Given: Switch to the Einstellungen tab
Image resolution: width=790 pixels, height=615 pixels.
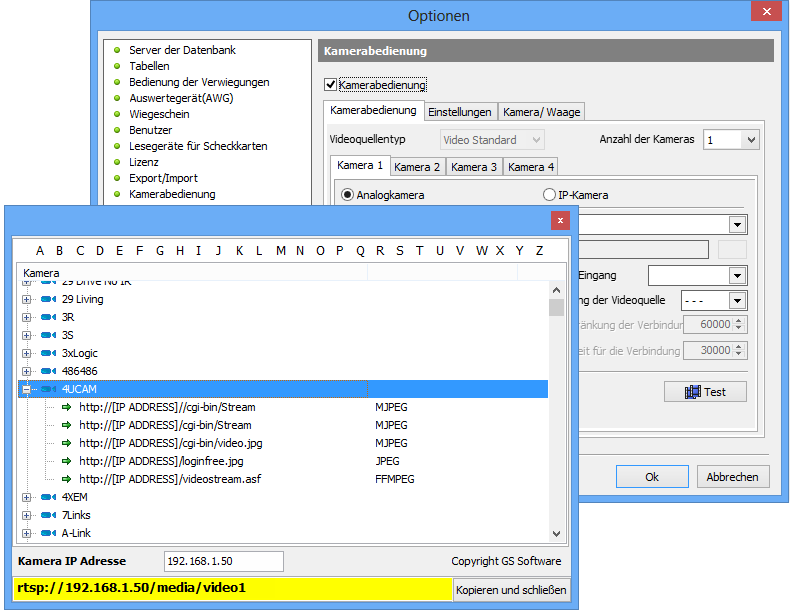Looking at the screenshot, I should (x=460, y=112).
